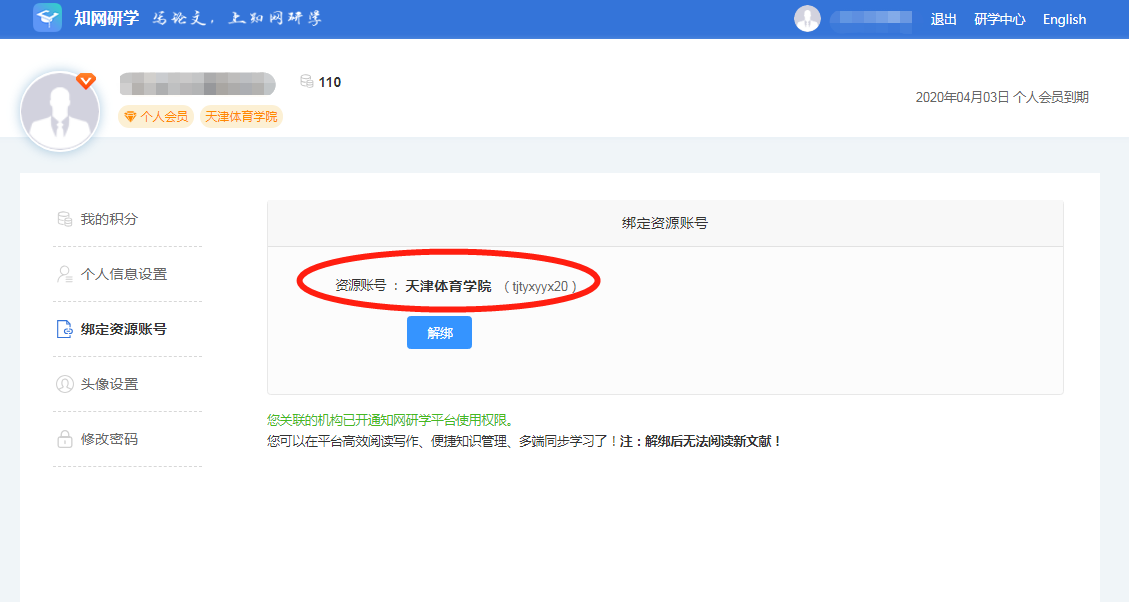Click the orange VIP badge on avatar
Viewport: 1129px width, 602px height.
coord(86,81)
